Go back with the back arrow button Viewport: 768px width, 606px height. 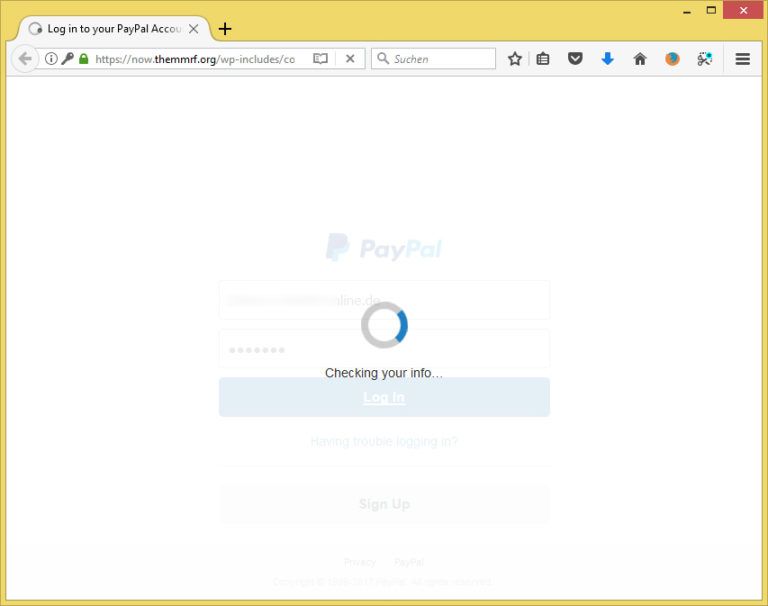[24, 59]
